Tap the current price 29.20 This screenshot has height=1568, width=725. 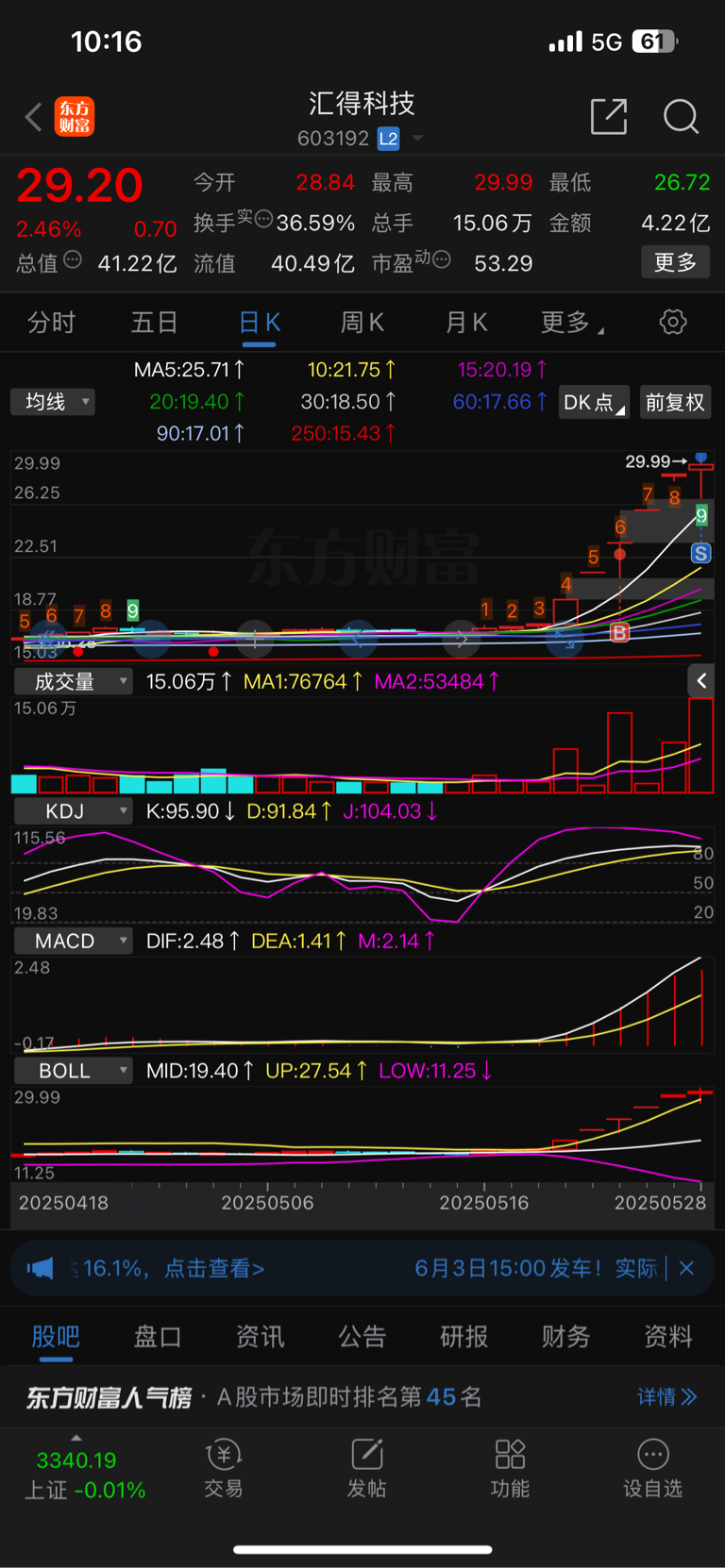coord(79,185)
